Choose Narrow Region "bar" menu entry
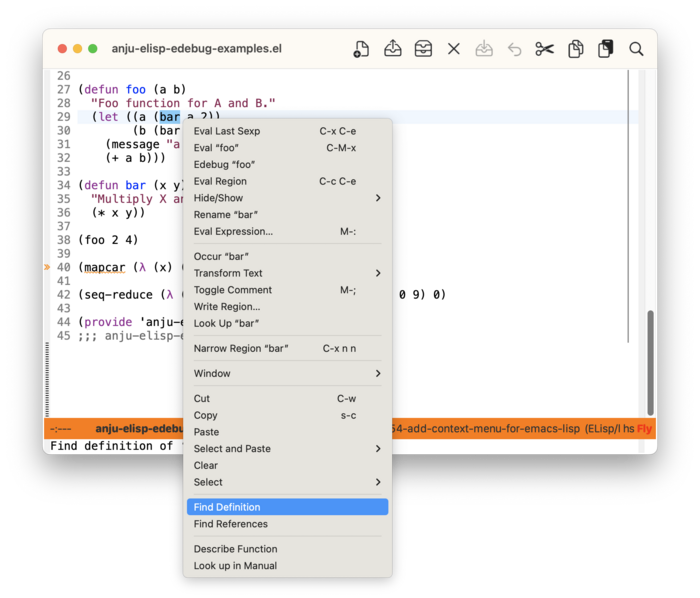700x598 pixels. [x=287, y=349]
